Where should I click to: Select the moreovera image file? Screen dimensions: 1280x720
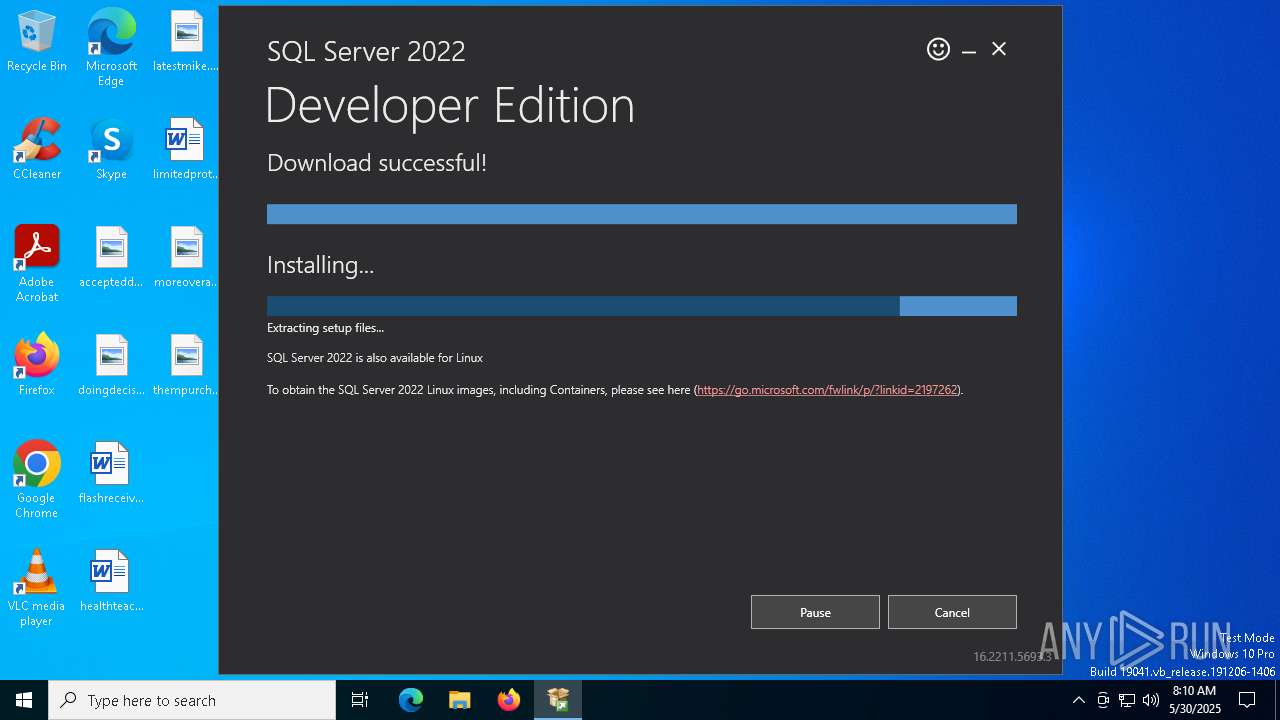(x=186, y=258)
